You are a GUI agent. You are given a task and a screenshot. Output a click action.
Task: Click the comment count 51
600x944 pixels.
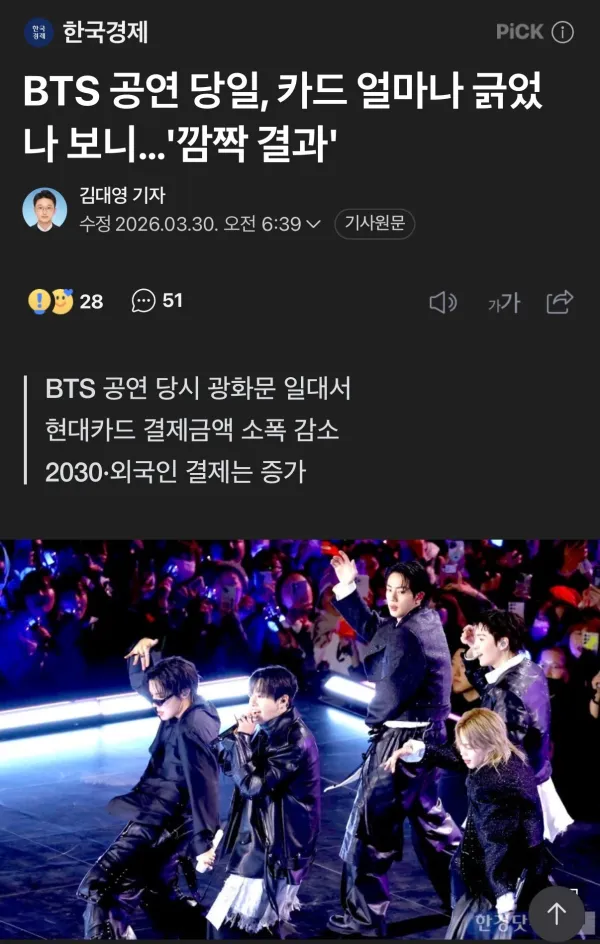(173, 301)
